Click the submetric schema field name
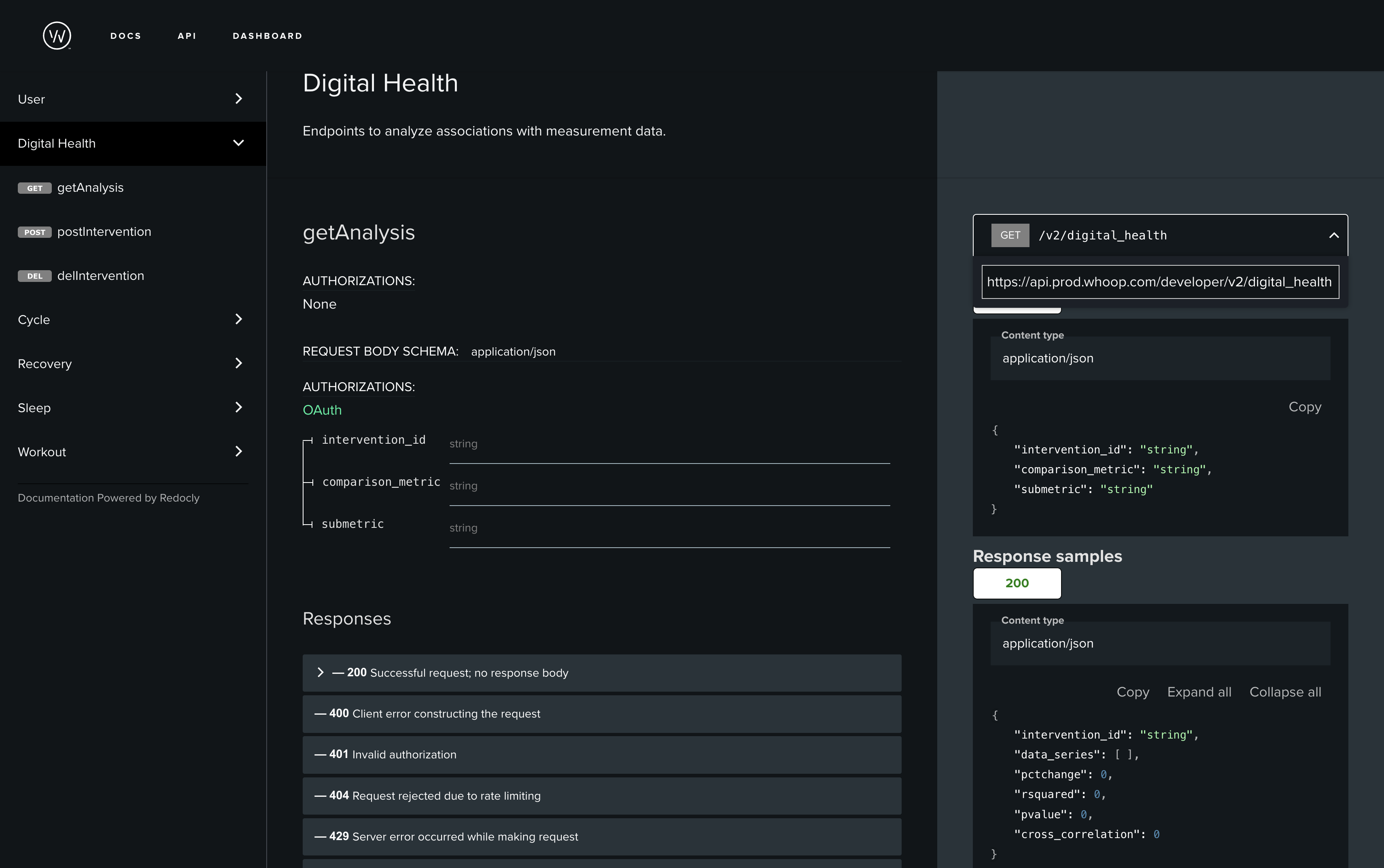This screenshot has height=868, width=1384. (x=352, y=523)
